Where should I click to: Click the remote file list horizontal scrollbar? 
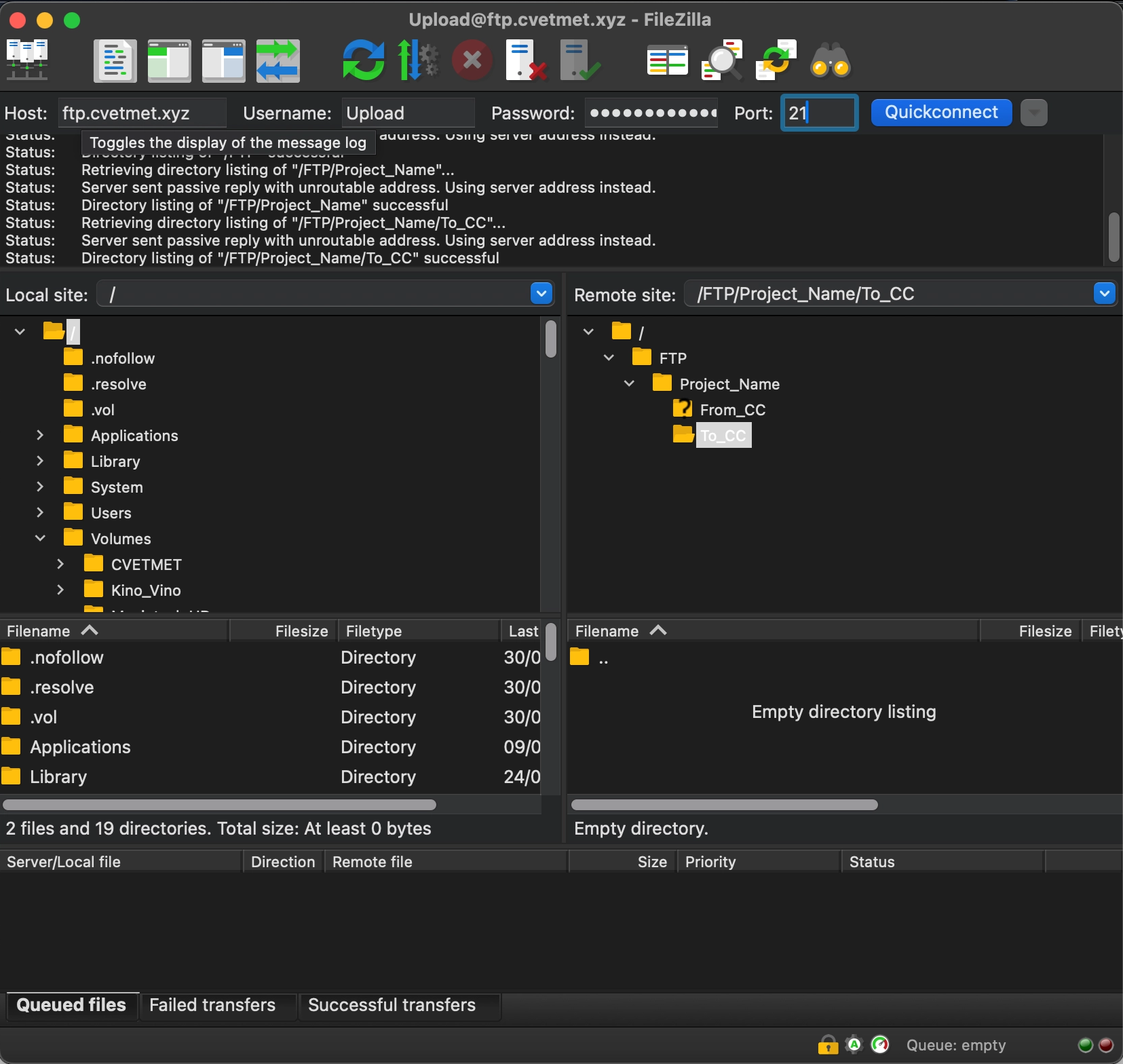pyautogui.click(x=725, y=805)
